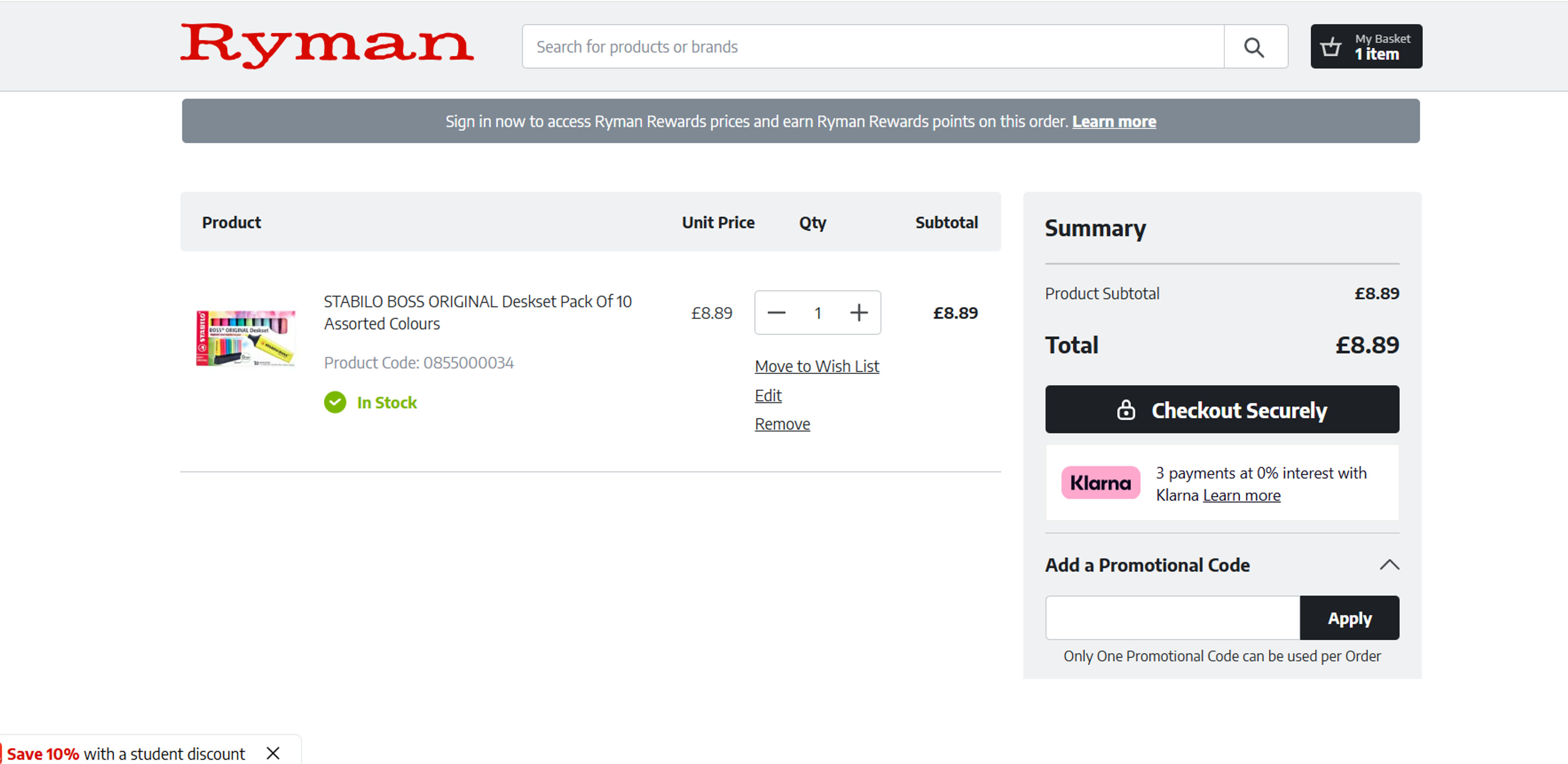This screenshot has height=764, width=1568.
Task: Click Product Code: 0855000034 text
Action: (419, 363)
